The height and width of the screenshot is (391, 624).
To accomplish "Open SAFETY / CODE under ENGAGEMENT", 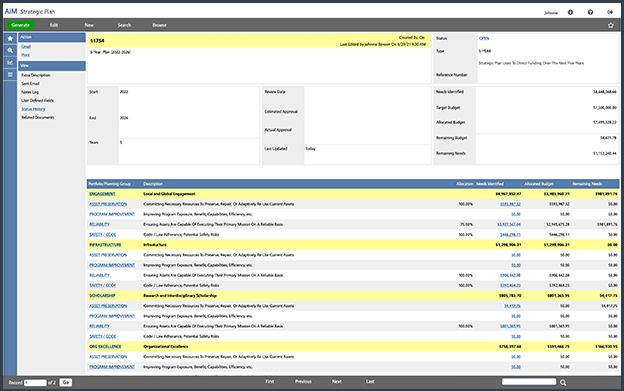I will coord(103,235).
